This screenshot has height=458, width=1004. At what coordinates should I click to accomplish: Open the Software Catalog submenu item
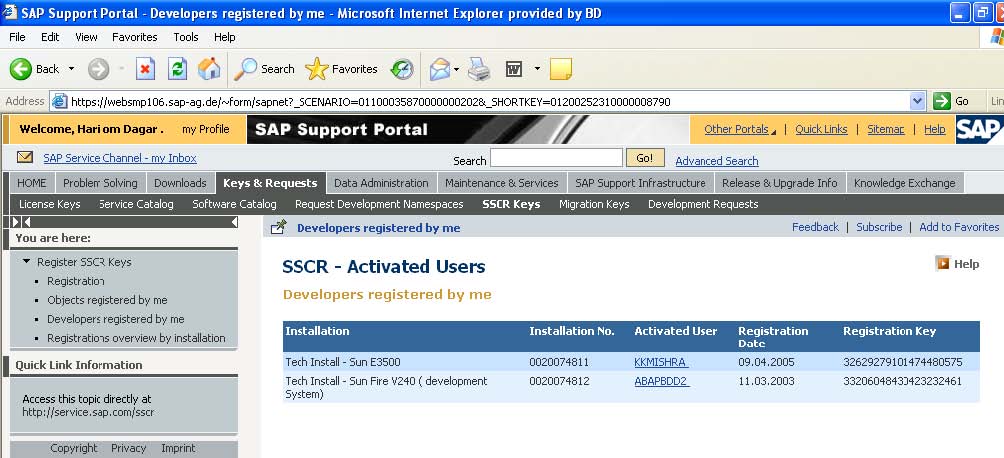[x=234, y=204]
